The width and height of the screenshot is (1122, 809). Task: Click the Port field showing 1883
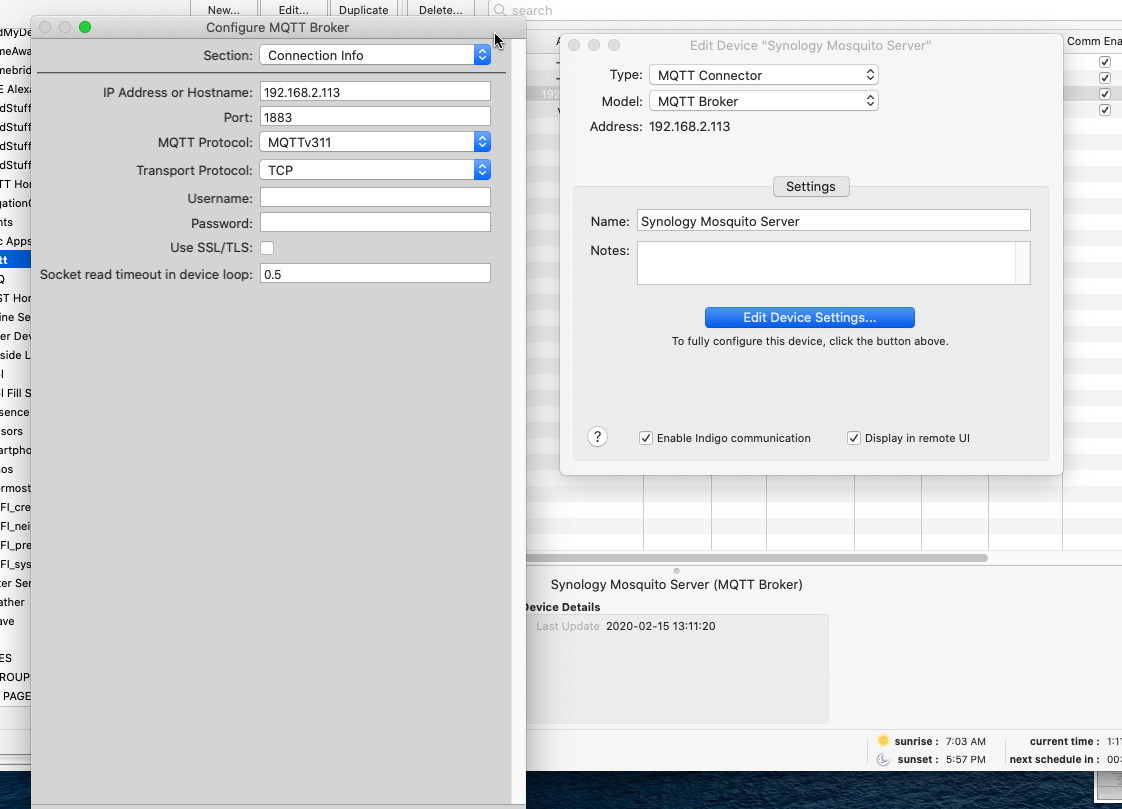(375, 117)
